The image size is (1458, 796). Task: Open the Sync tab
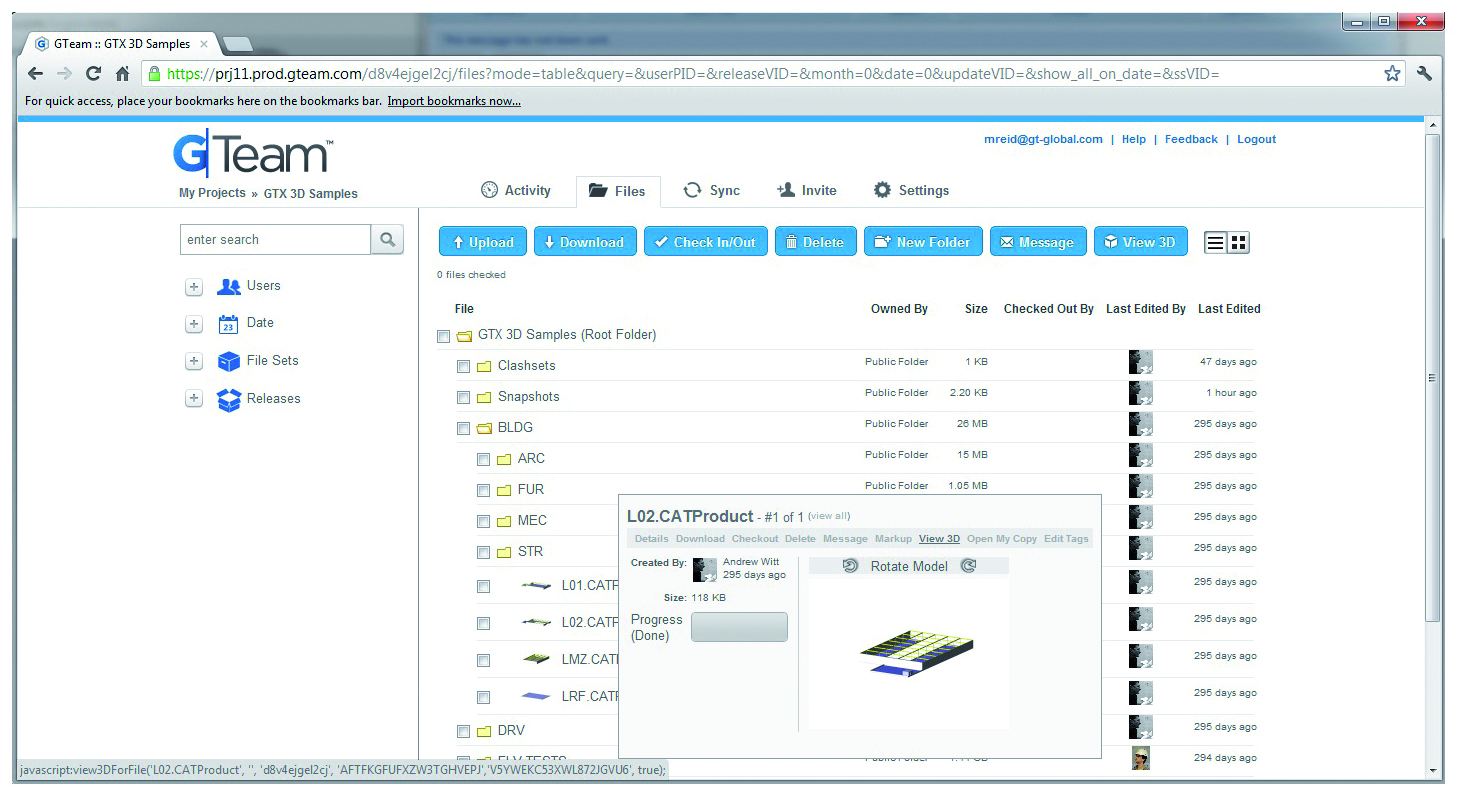pyautogui.click(x=712, y=191)
